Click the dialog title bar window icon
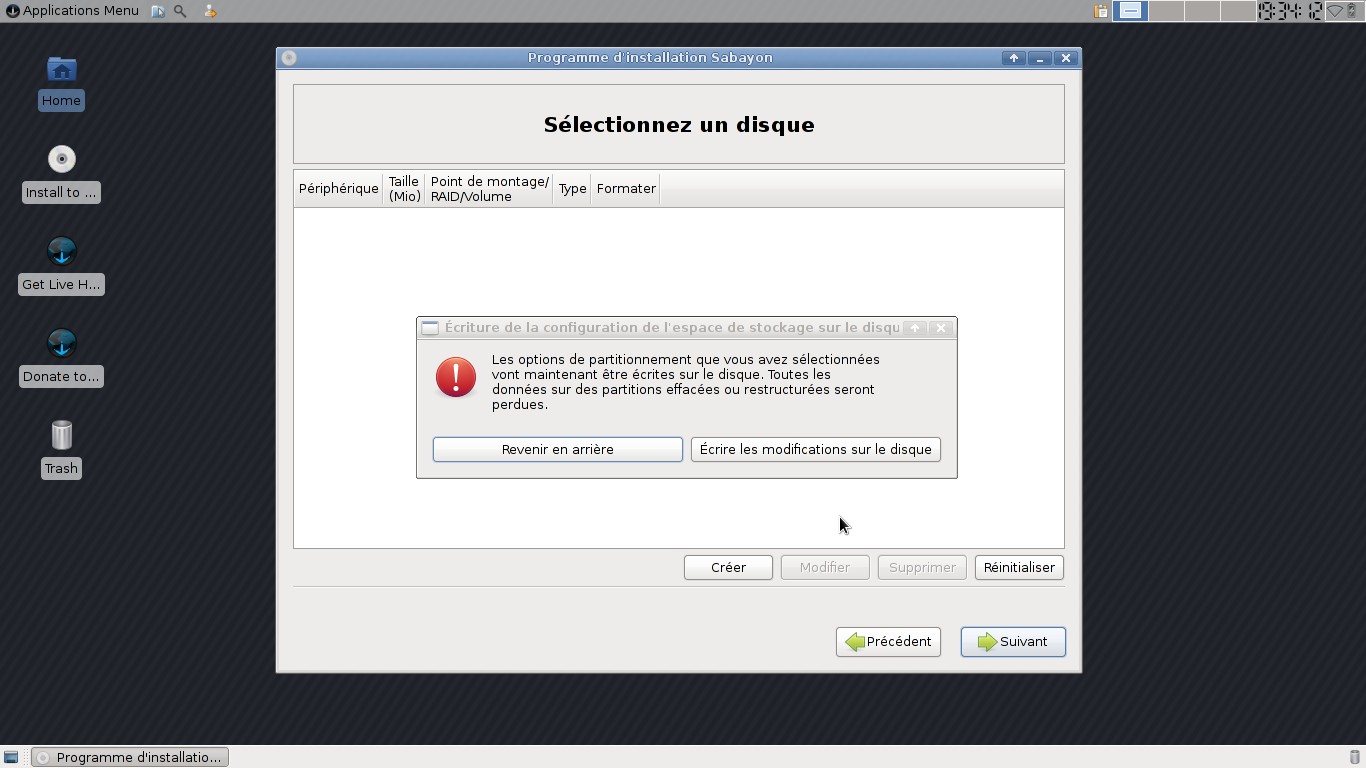Viewport: 1366px width, 768px height. [x=430, y=328]
